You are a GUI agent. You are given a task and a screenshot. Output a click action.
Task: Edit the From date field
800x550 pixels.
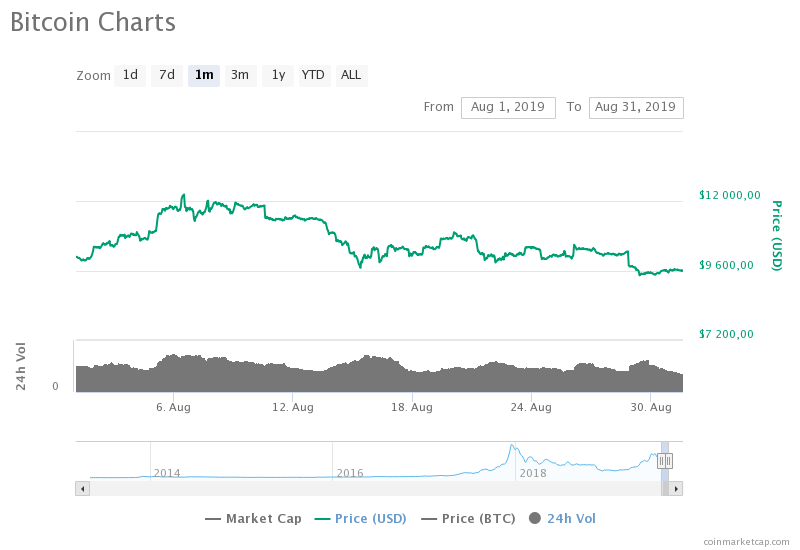coord(508,107)
